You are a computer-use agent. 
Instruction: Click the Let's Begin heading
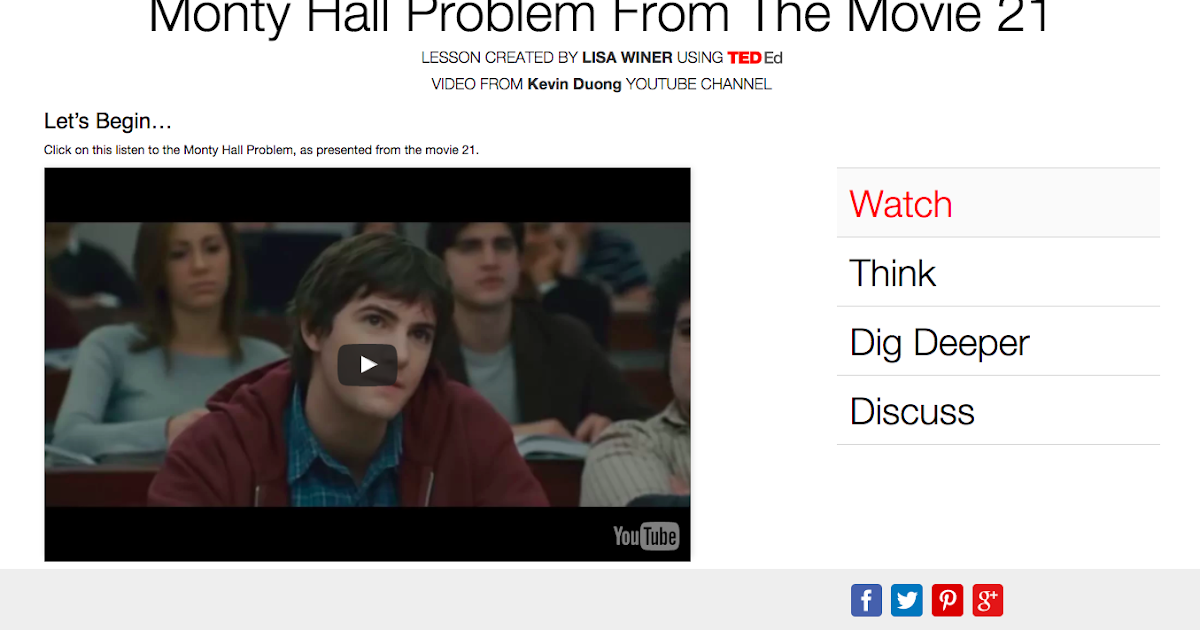click(108, 121)
